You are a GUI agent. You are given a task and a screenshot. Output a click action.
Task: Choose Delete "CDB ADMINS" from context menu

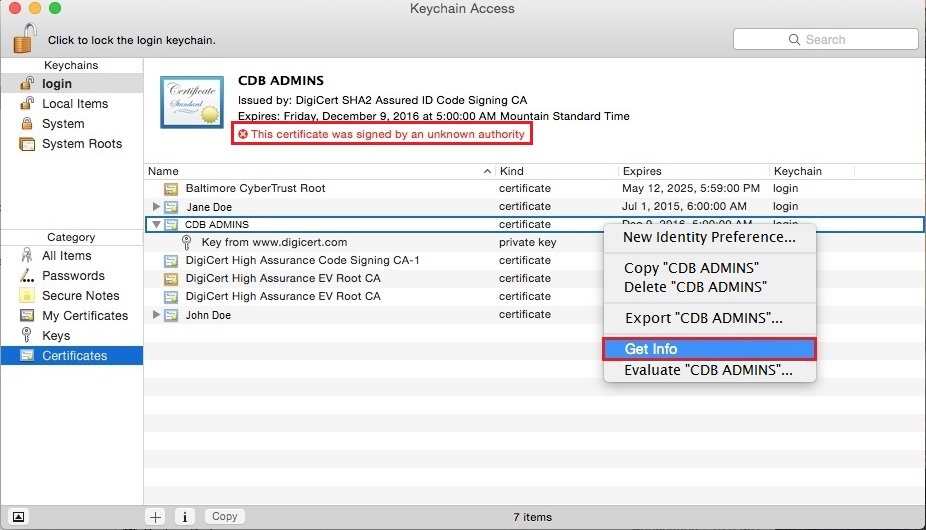pos(695,287)
